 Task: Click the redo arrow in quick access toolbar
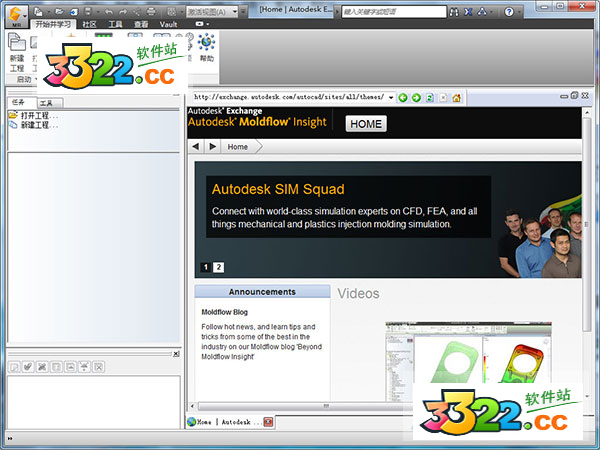coord(123,12)
